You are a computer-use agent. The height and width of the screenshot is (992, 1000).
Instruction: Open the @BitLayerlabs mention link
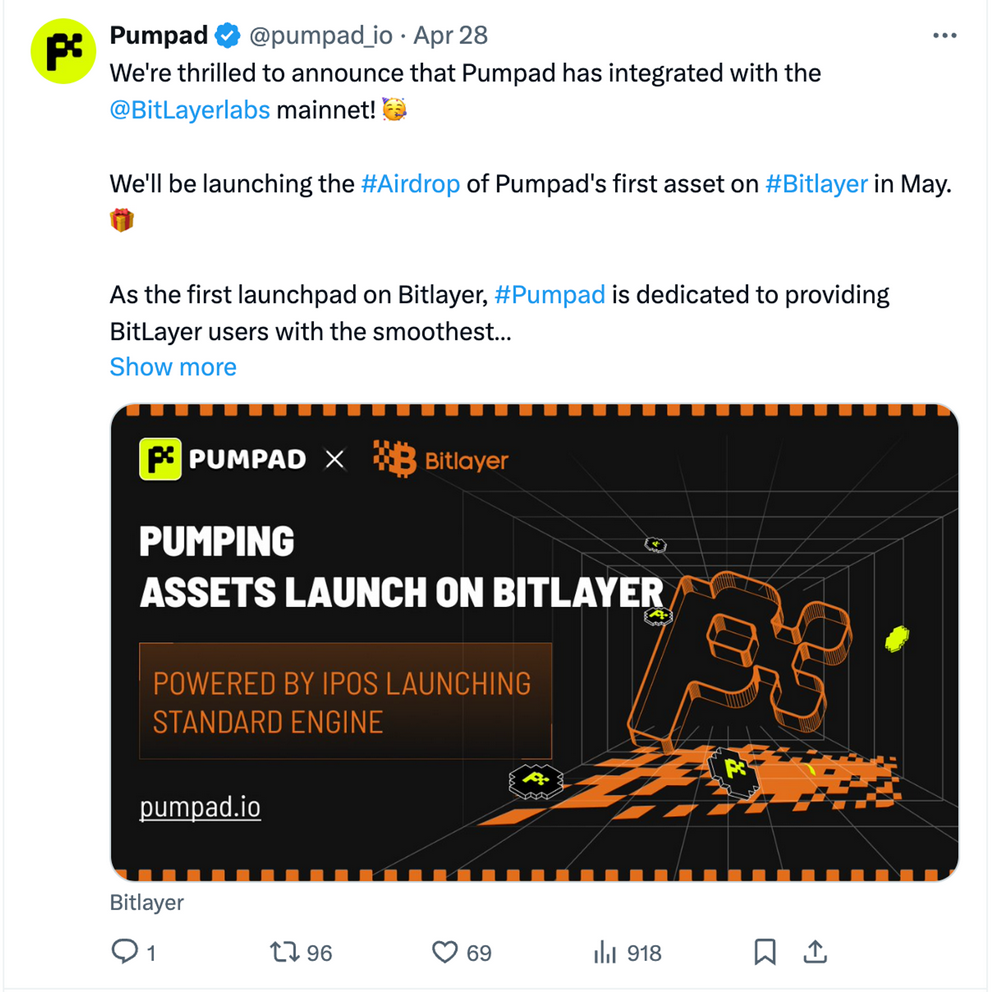click(190, 109)
